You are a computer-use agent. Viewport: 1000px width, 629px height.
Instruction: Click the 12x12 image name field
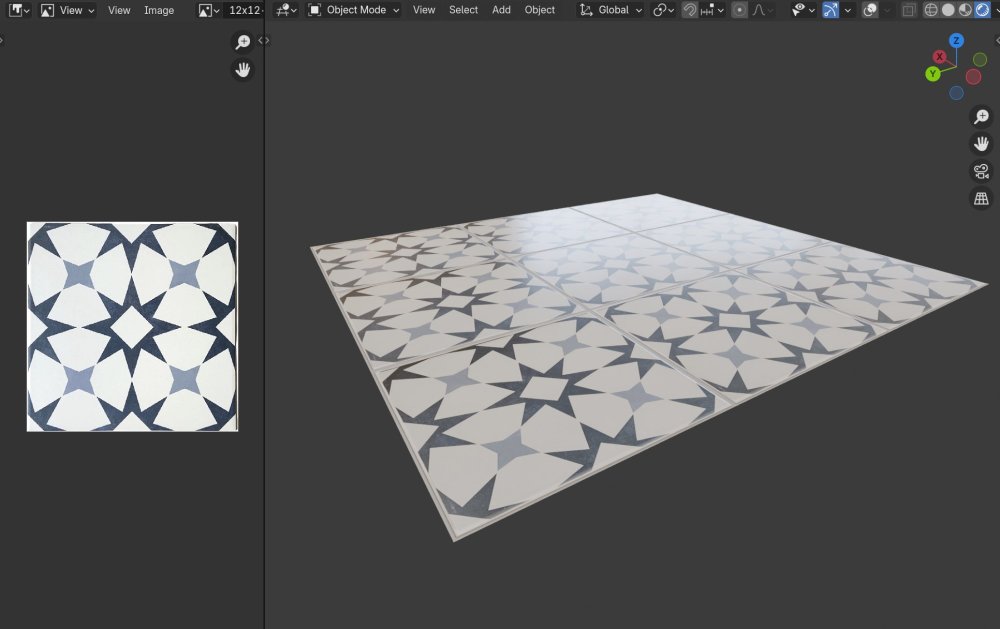tap(245, 10)
